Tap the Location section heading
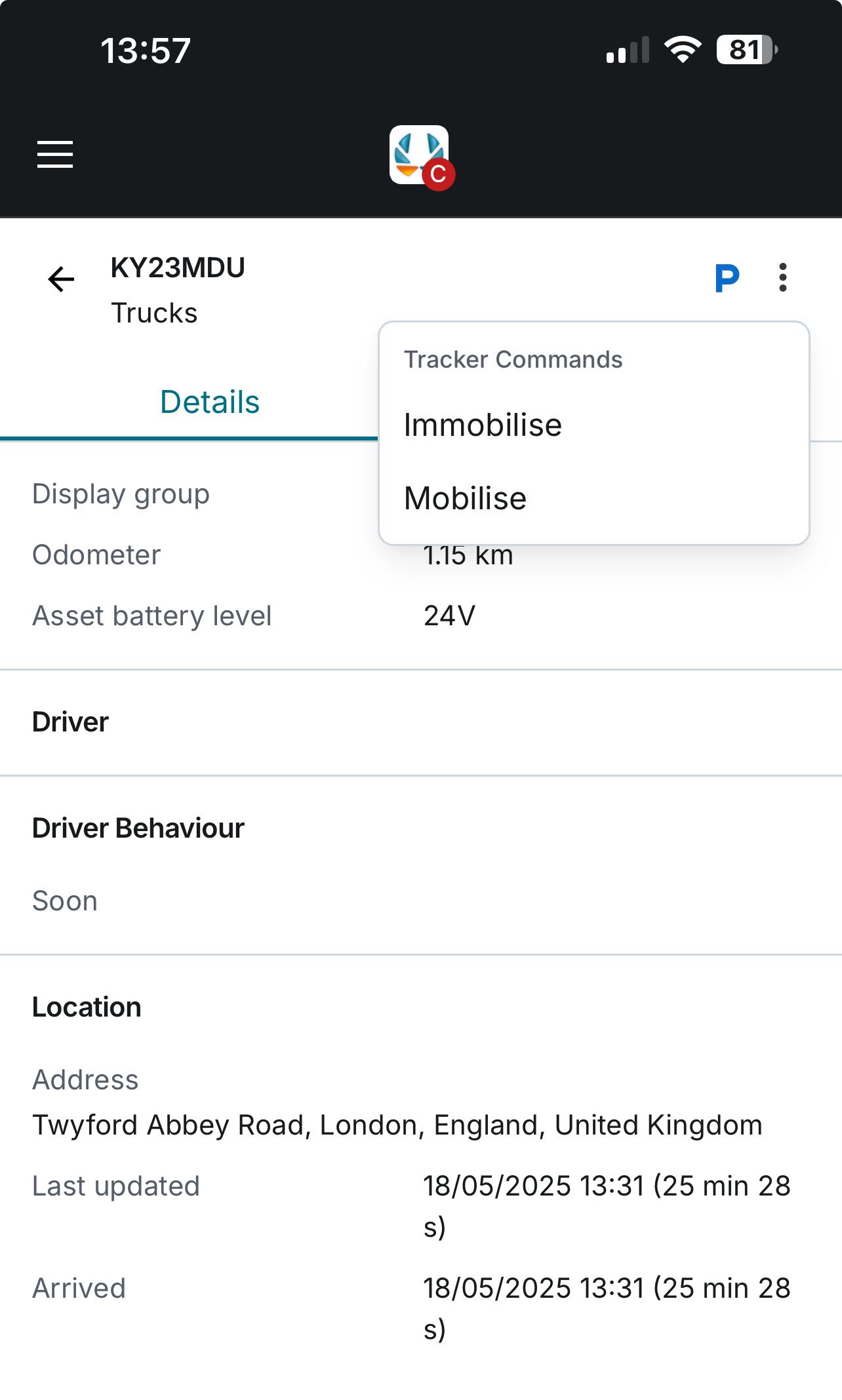The image size is (842, 1400). pyautogui.click(x=87, y=1007)
